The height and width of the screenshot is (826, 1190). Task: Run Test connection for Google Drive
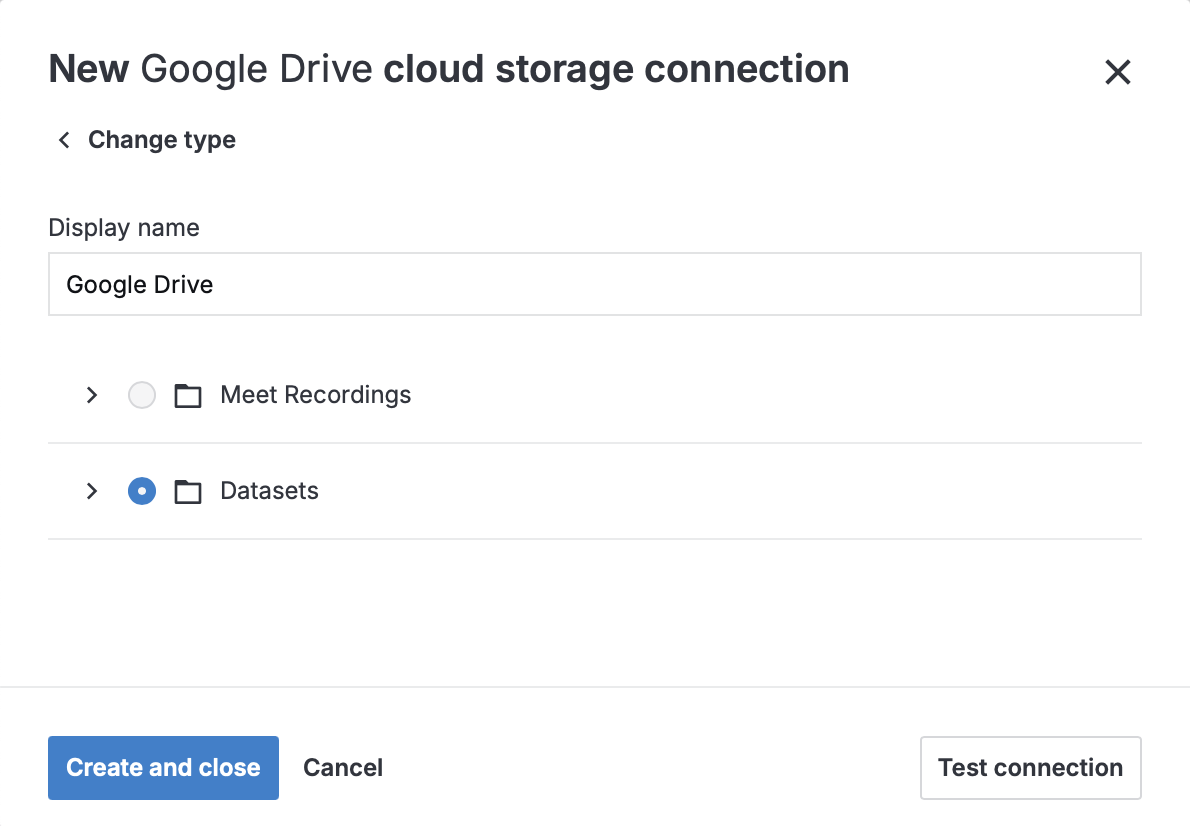coord(1030,768)
